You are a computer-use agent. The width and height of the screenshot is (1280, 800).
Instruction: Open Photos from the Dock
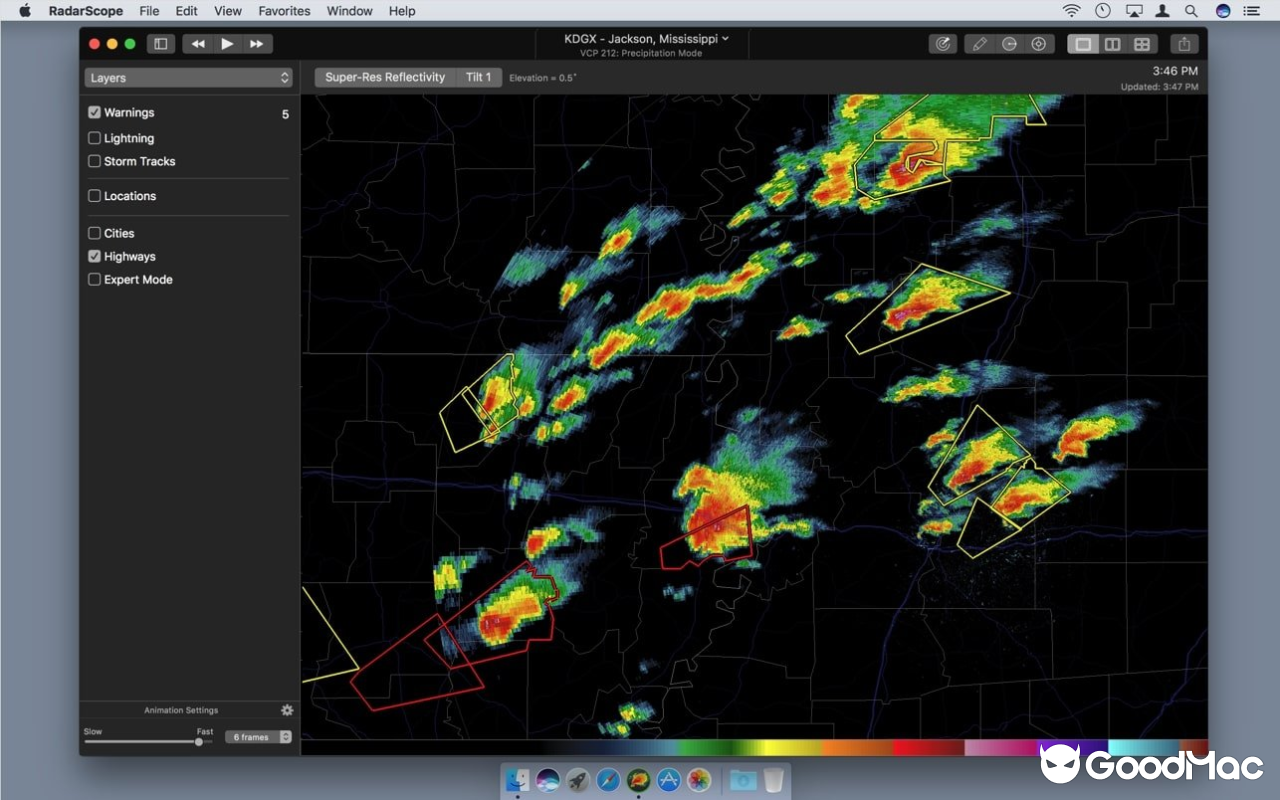point(699,780)
